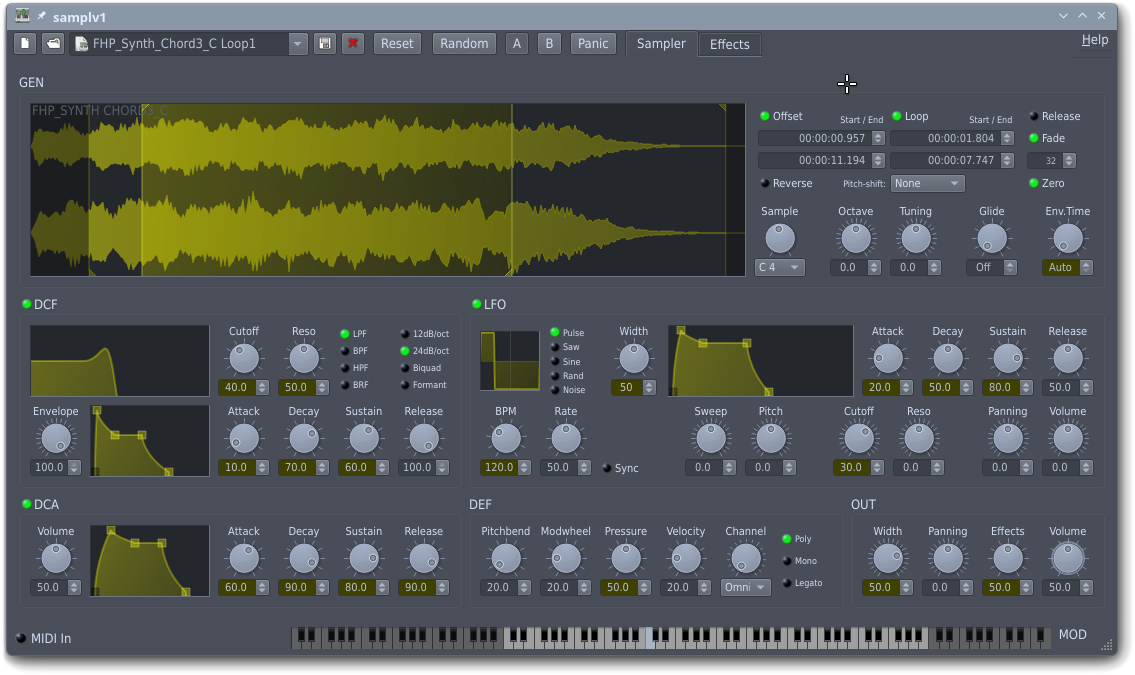Click the DCF Cutoff value field 40.0
The height and width of the screenshot is (675, 1135).
[237, 387]
